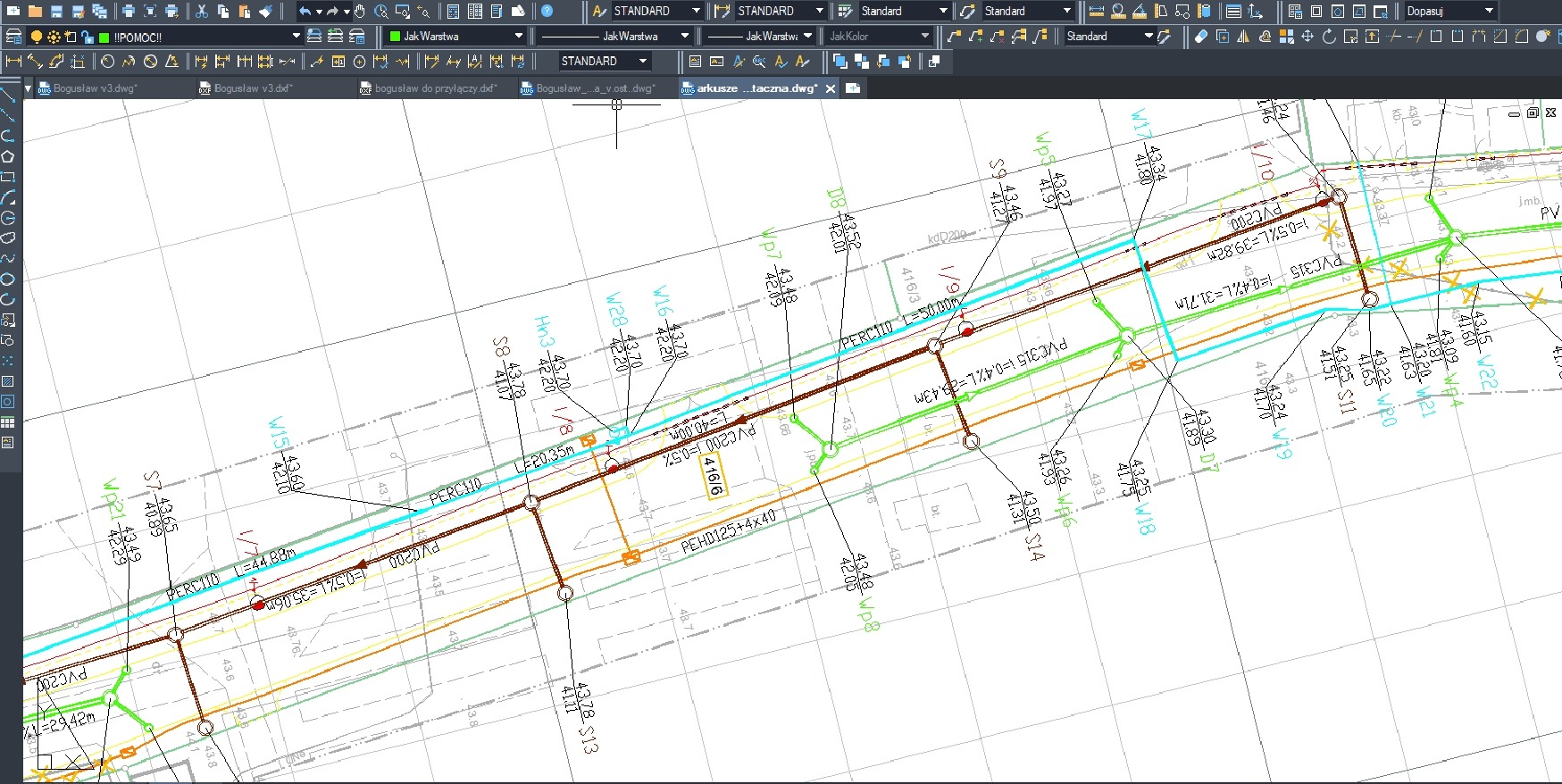1562x784 pixels.
Task: Click the green JakWarstwa color swatch
Action: tap(396, 37)
